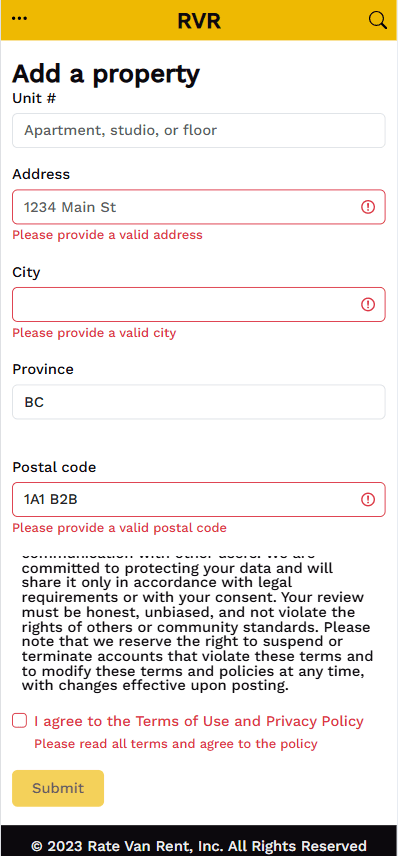This screenshot has height=856, width=398.
Task: Open the Province BC dropdown
Action: tap(199, 402)
